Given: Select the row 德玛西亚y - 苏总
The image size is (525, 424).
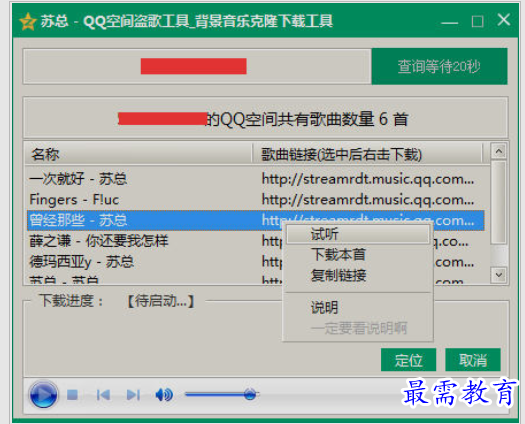Looking at the screenshot, I should (256, 262).
